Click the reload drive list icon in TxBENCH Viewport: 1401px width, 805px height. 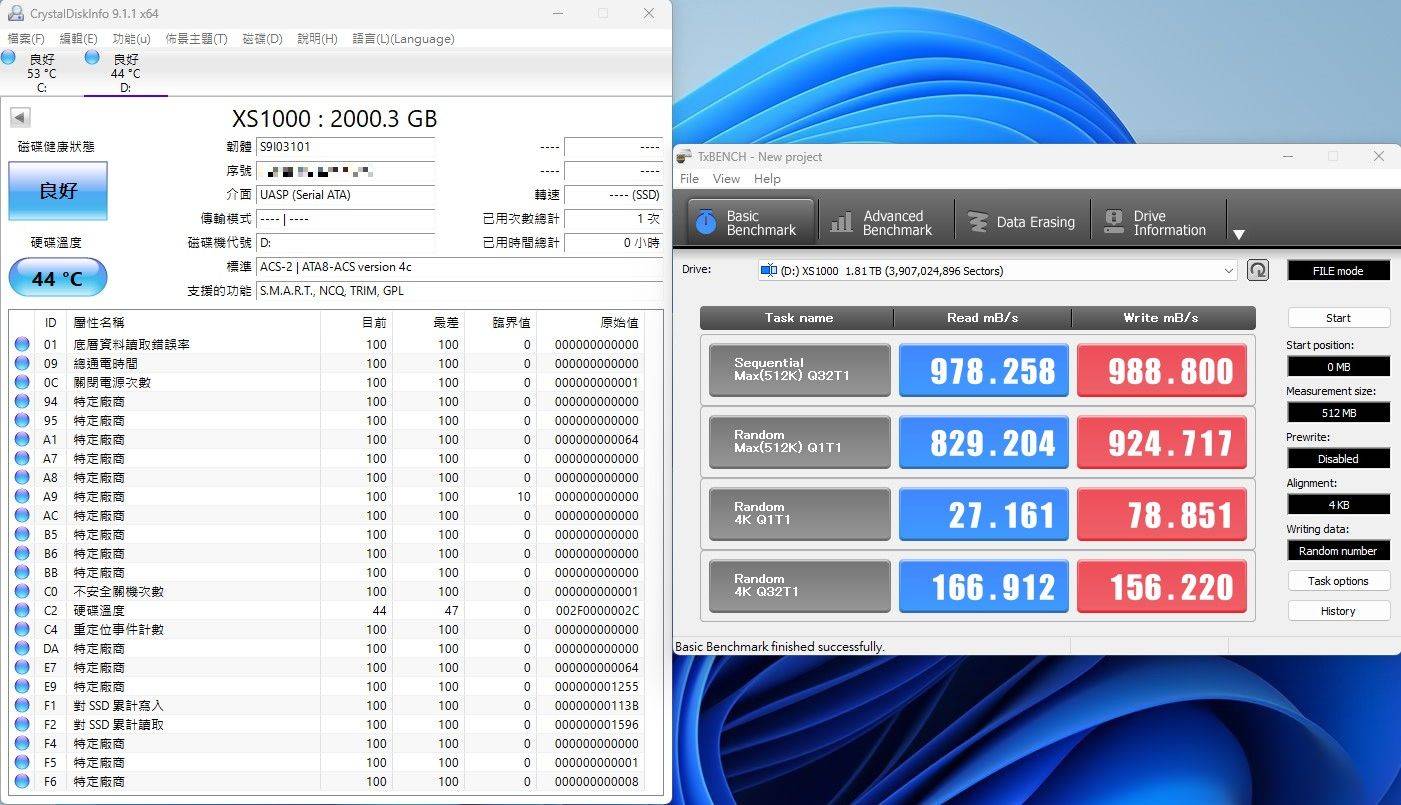[x=1258, y=270]
